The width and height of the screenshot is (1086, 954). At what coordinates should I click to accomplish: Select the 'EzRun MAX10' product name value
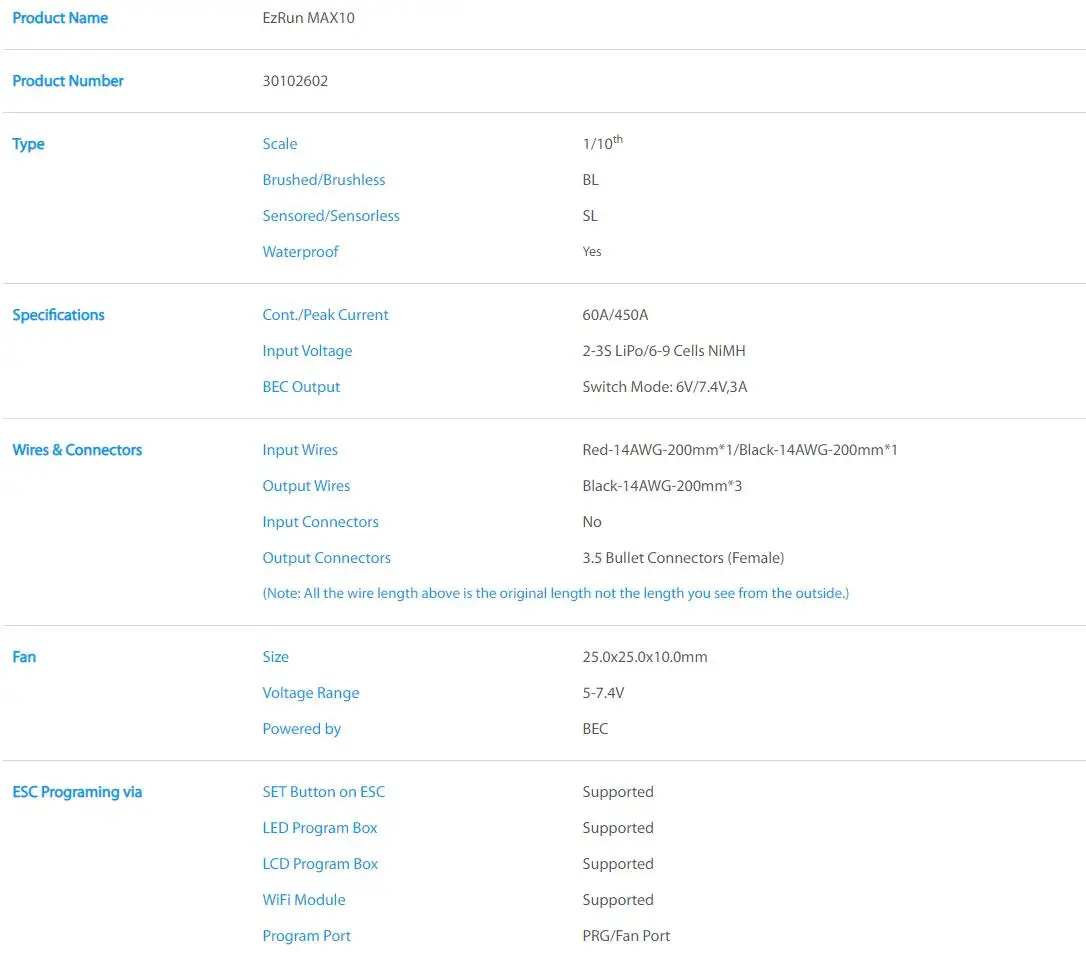pyautogui.click(x=308, y=18)
